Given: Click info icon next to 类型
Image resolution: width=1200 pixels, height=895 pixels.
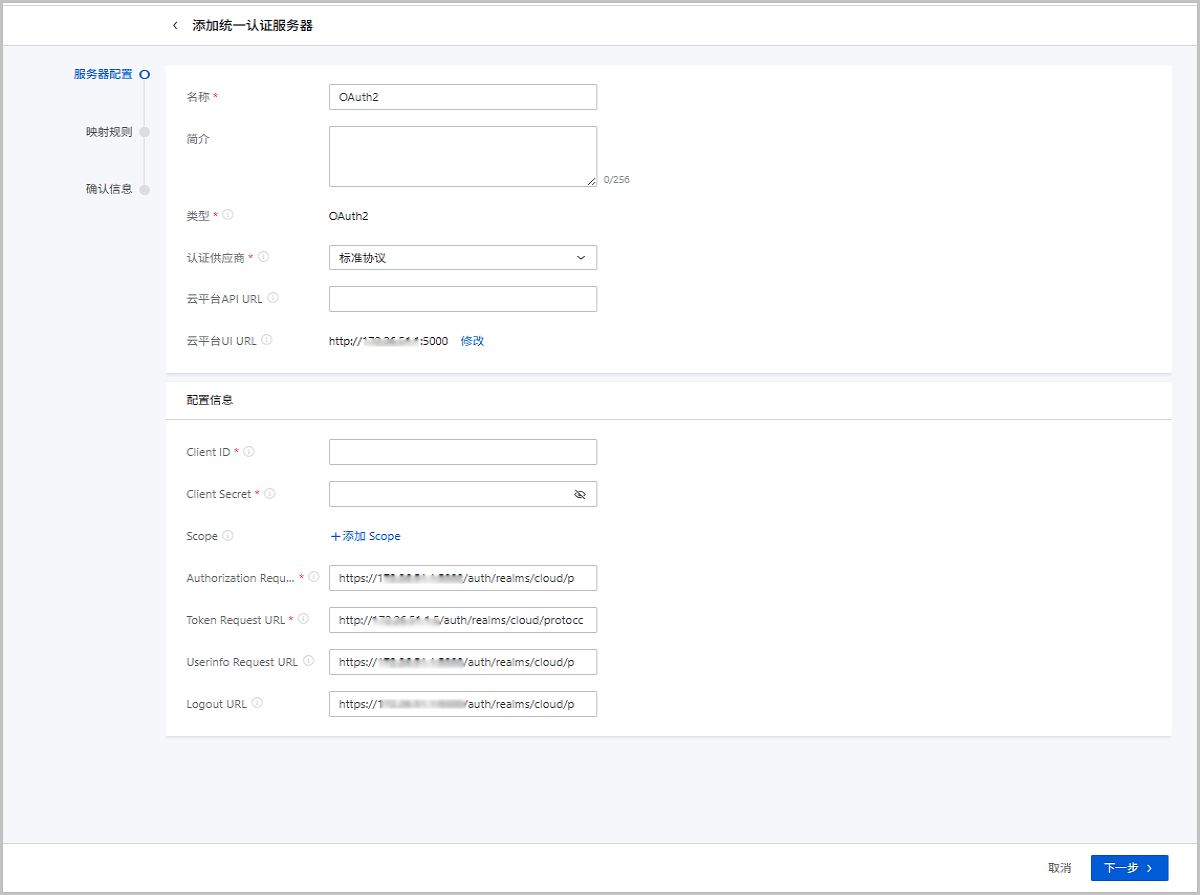Looking at the screenshot, I should [228, 215].
